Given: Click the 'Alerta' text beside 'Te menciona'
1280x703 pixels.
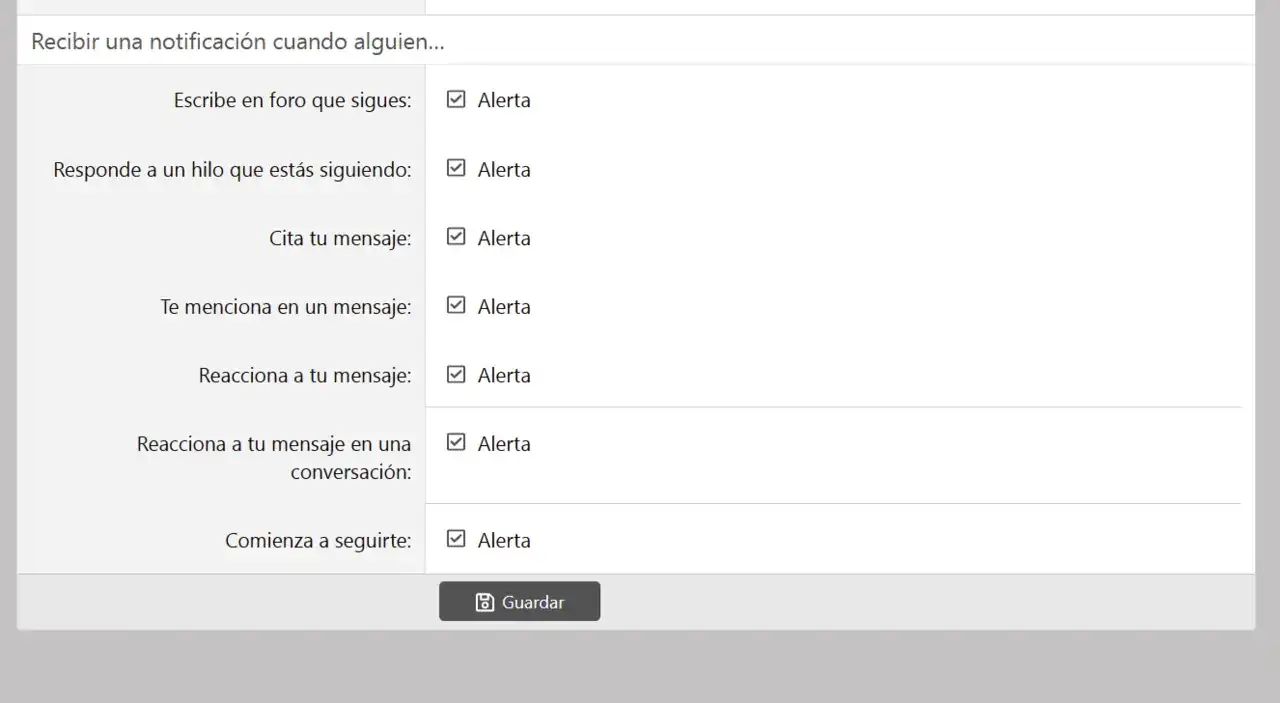Looking at the screenshot, I should (504, 307).
